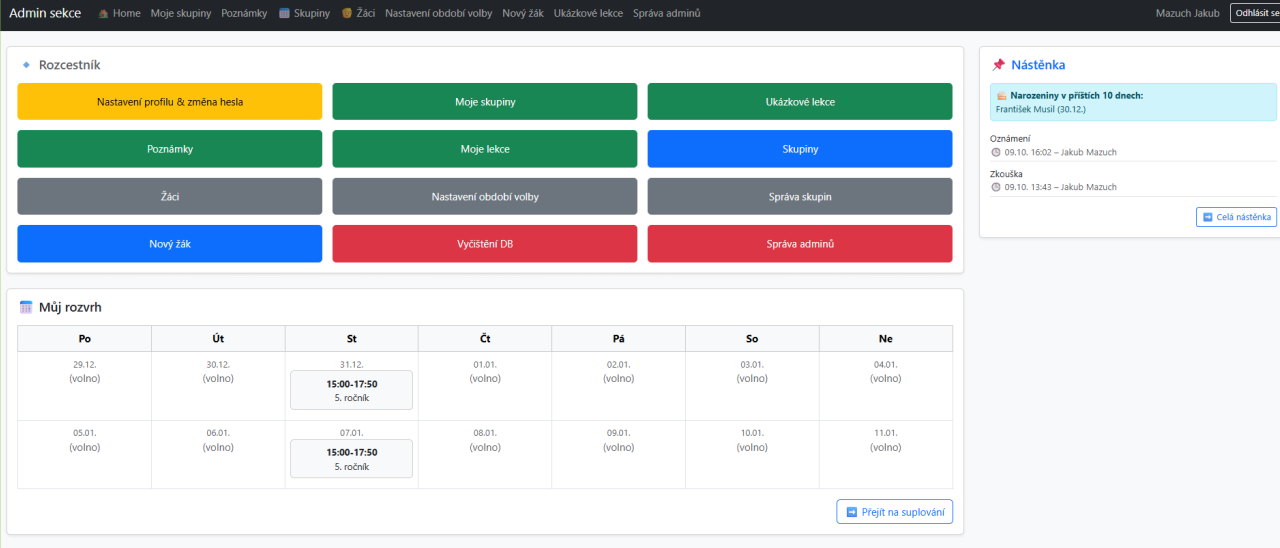The width and height of the screenshot is (1280, 548).
Task: Open Správa adminů in top navbar
Action: point(666,14)
